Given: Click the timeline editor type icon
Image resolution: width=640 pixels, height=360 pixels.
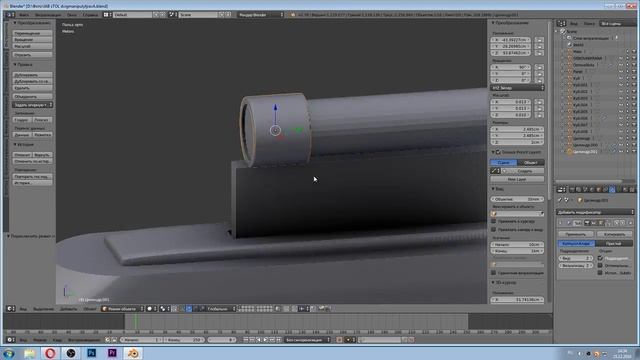Looking at the screenshot, I should point(11,340).
